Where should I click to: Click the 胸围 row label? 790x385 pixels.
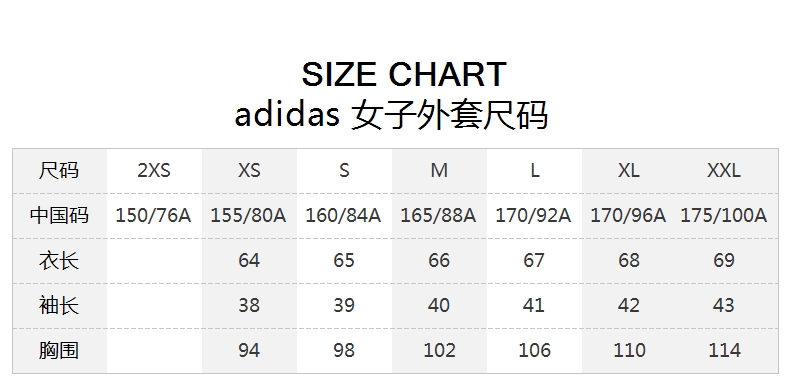(x=59, y=350)
